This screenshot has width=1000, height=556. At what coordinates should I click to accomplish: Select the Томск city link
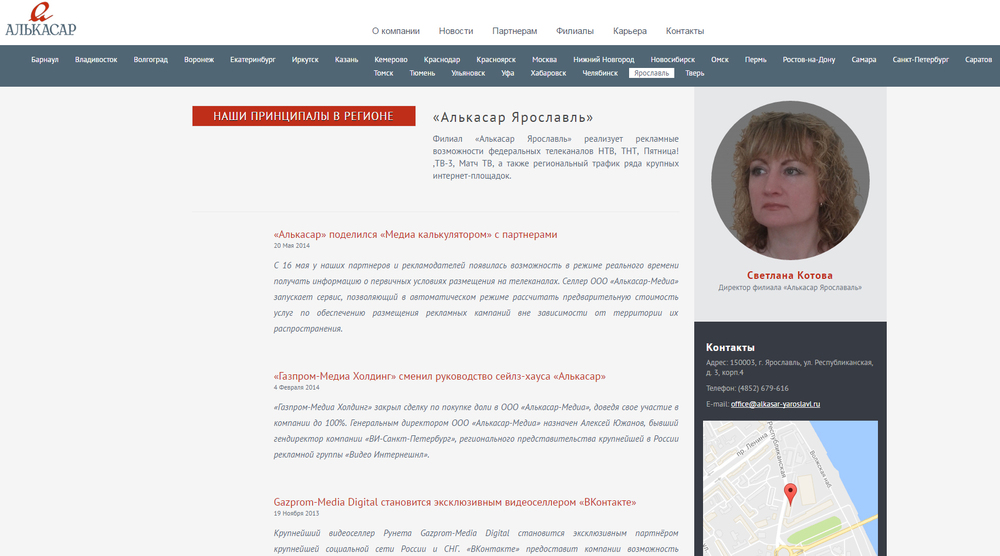pos(383,73)
